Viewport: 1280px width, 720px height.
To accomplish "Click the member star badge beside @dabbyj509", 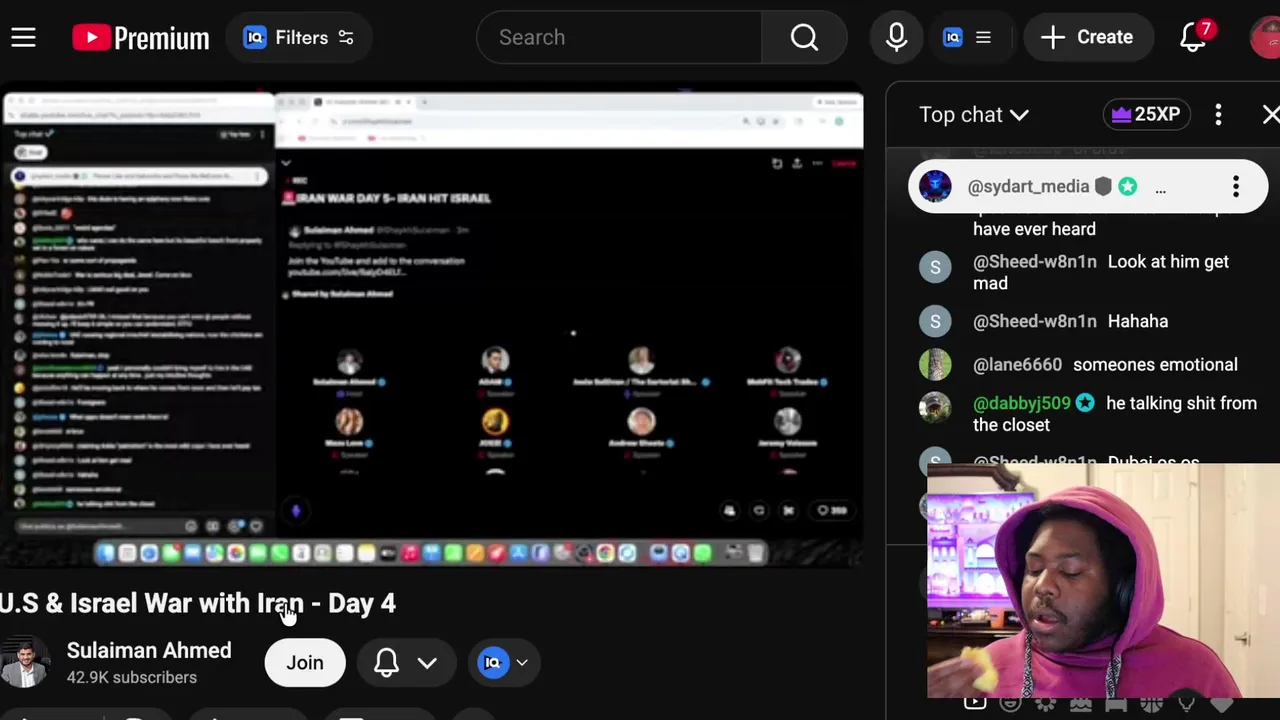I will [x=1085, y=403].
